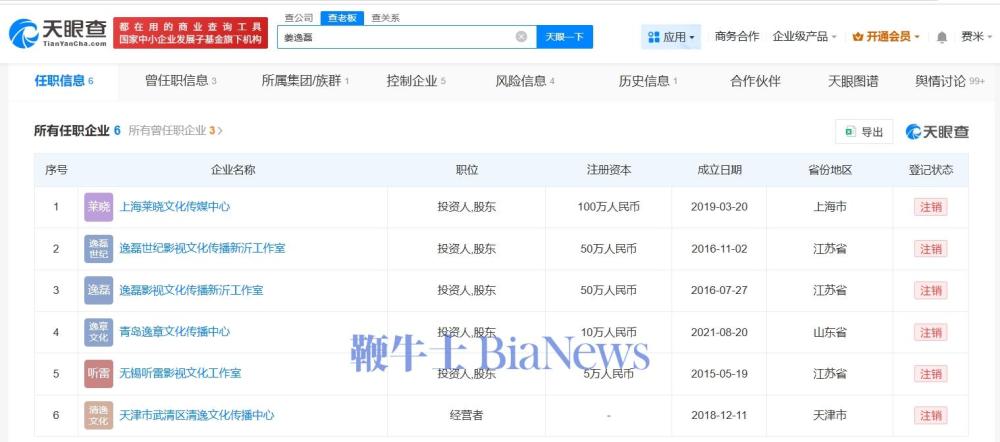Click the 导出 export button
The height and width of the screenshot is (442, 1000).
[864, 132]
